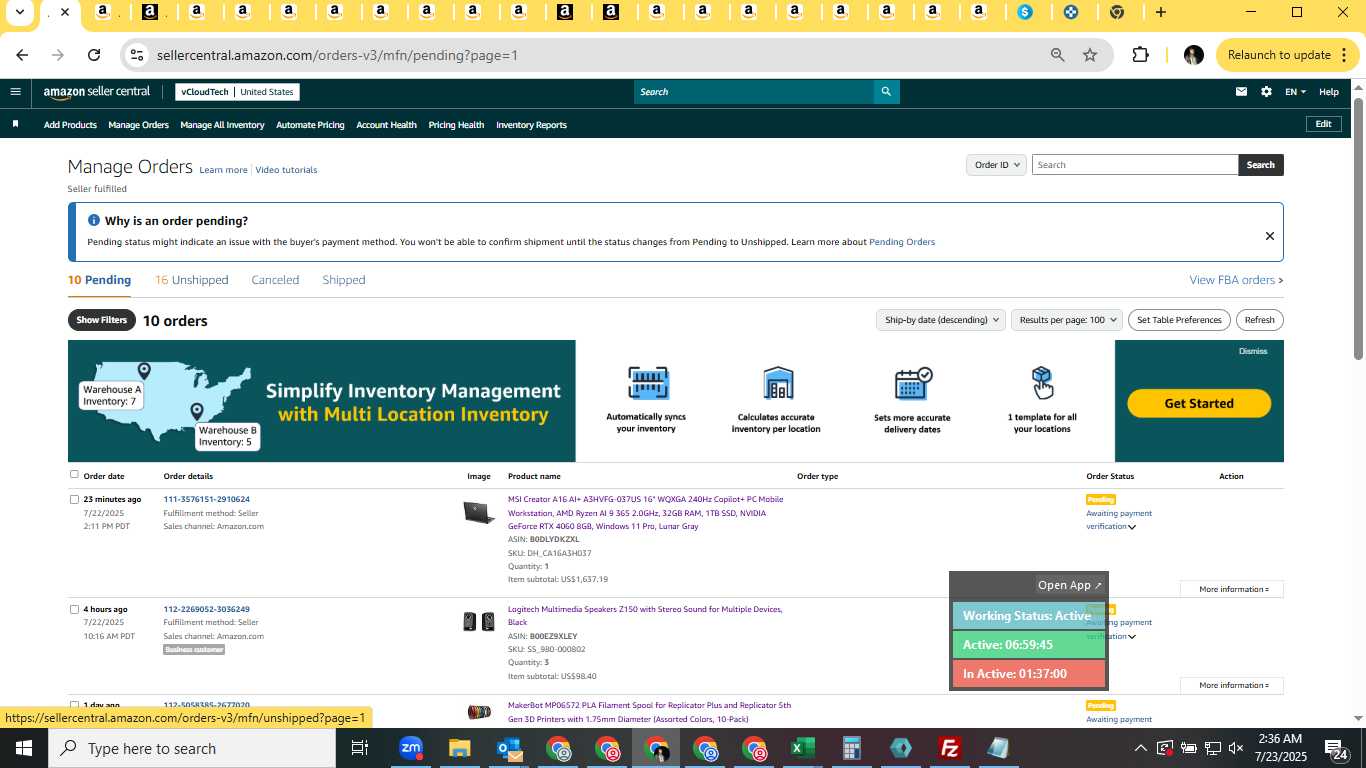Click the order ID search input field
The width and height of the screenshot is (1366, 768).
[1135, 165]
